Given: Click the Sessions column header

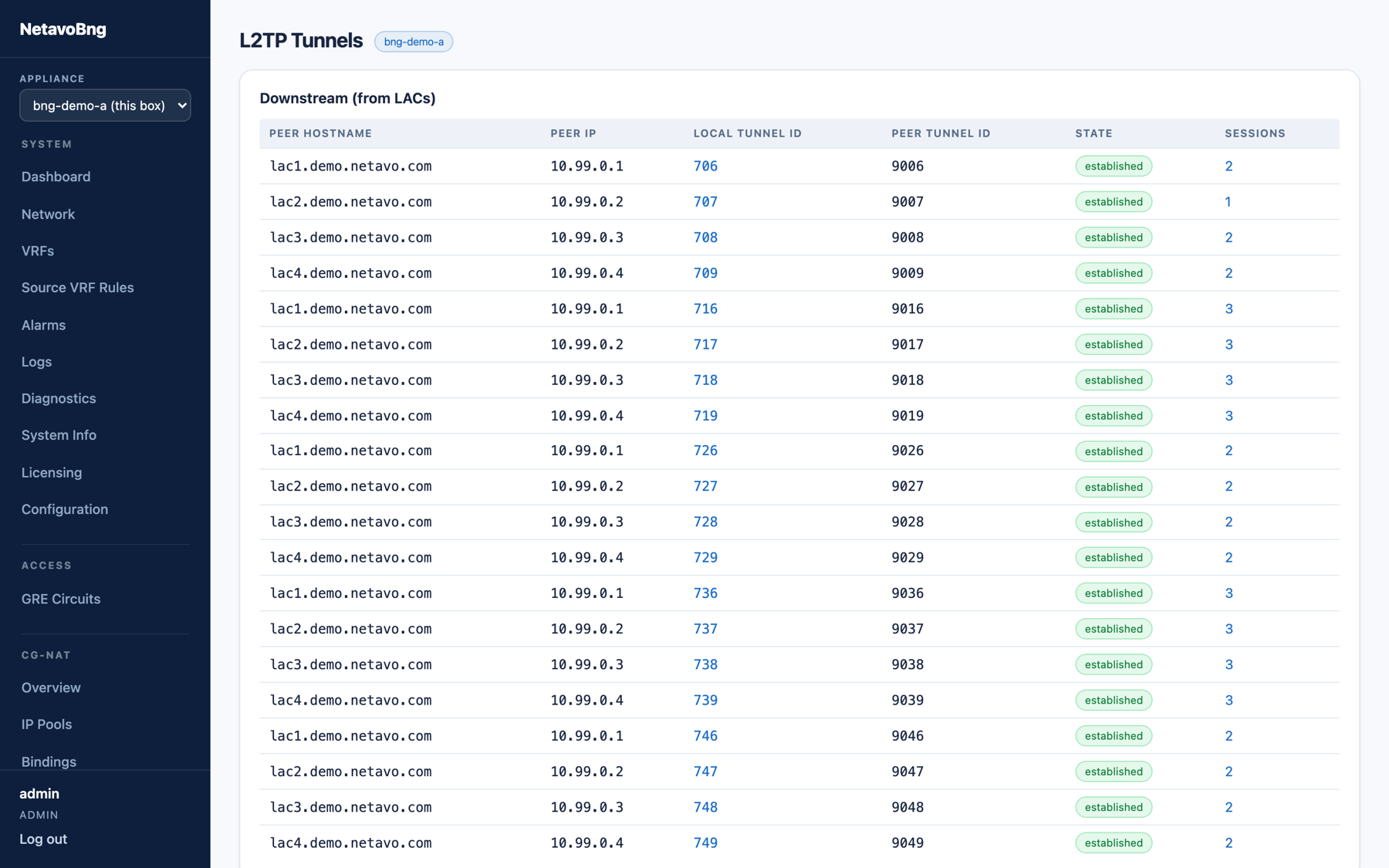Looking at the screenshot, I should click(1255, 133).
